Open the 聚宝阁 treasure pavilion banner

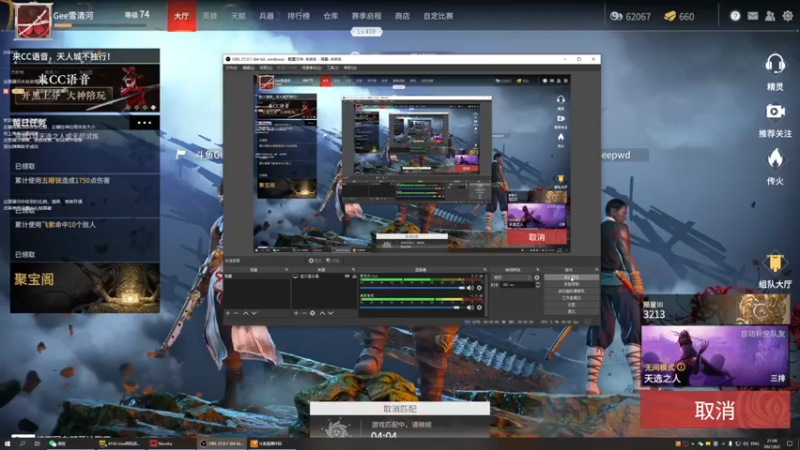[x=85, y=288]
